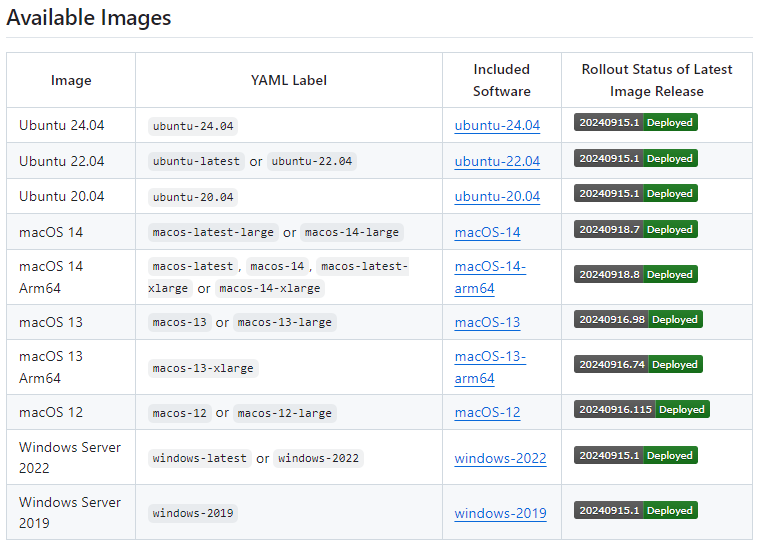761x547 pixels.
Task: Select the macos-latest-large YAML label
Action: click(x=213, y=232)
